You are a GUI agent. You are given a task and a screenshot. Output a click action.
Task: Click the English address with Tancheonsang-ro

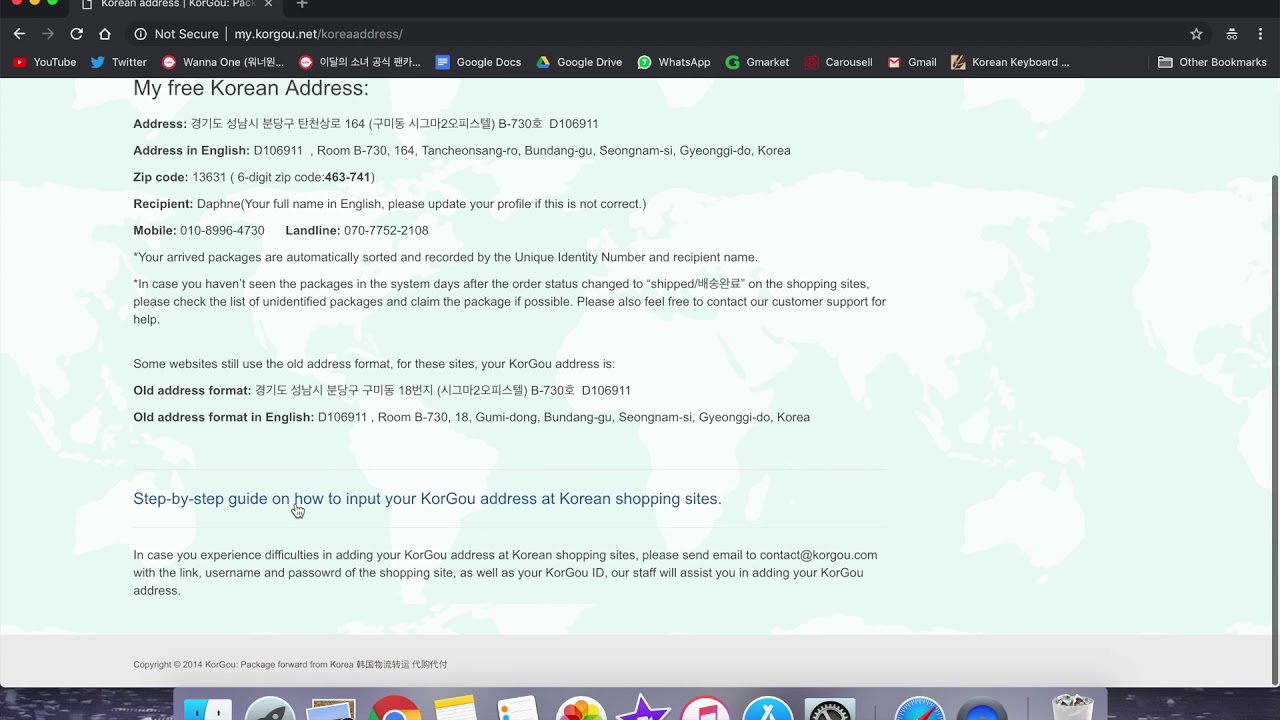point(522,151)
